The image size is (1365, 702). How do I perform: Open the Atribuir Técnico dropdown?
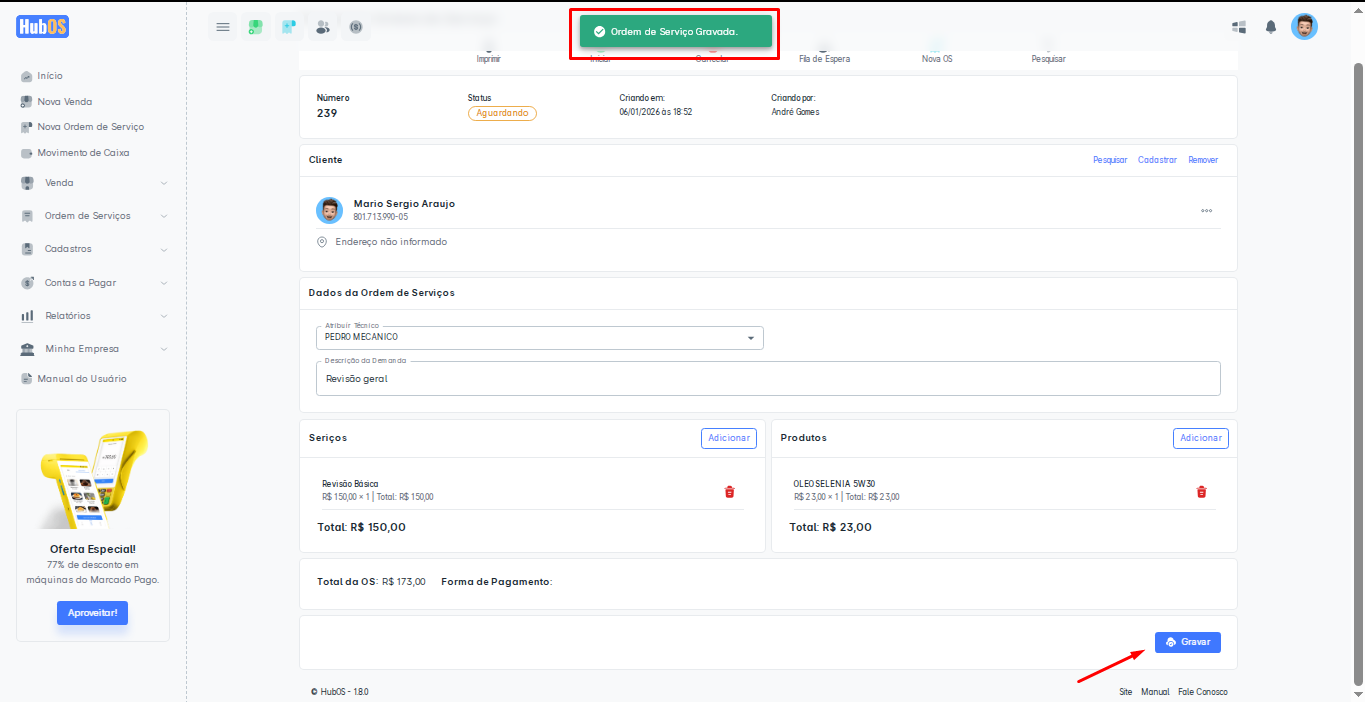[x=539, y=338]
